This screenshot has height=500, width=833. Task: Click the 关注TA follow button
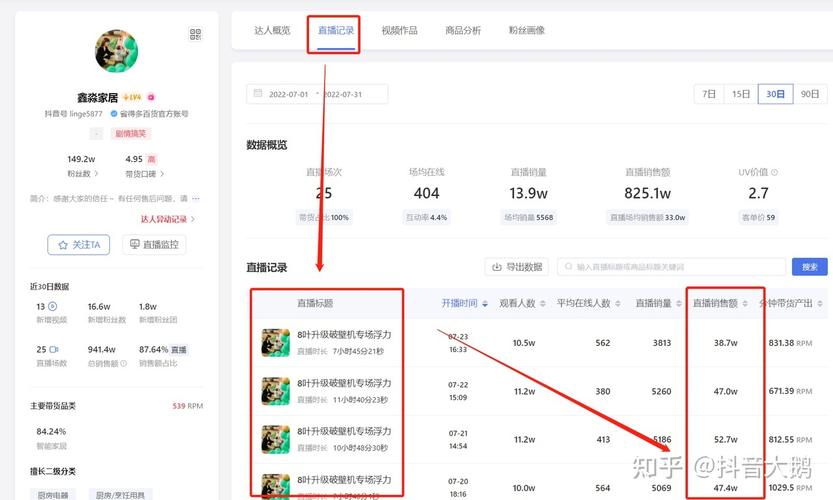click(x=79, y=244)
